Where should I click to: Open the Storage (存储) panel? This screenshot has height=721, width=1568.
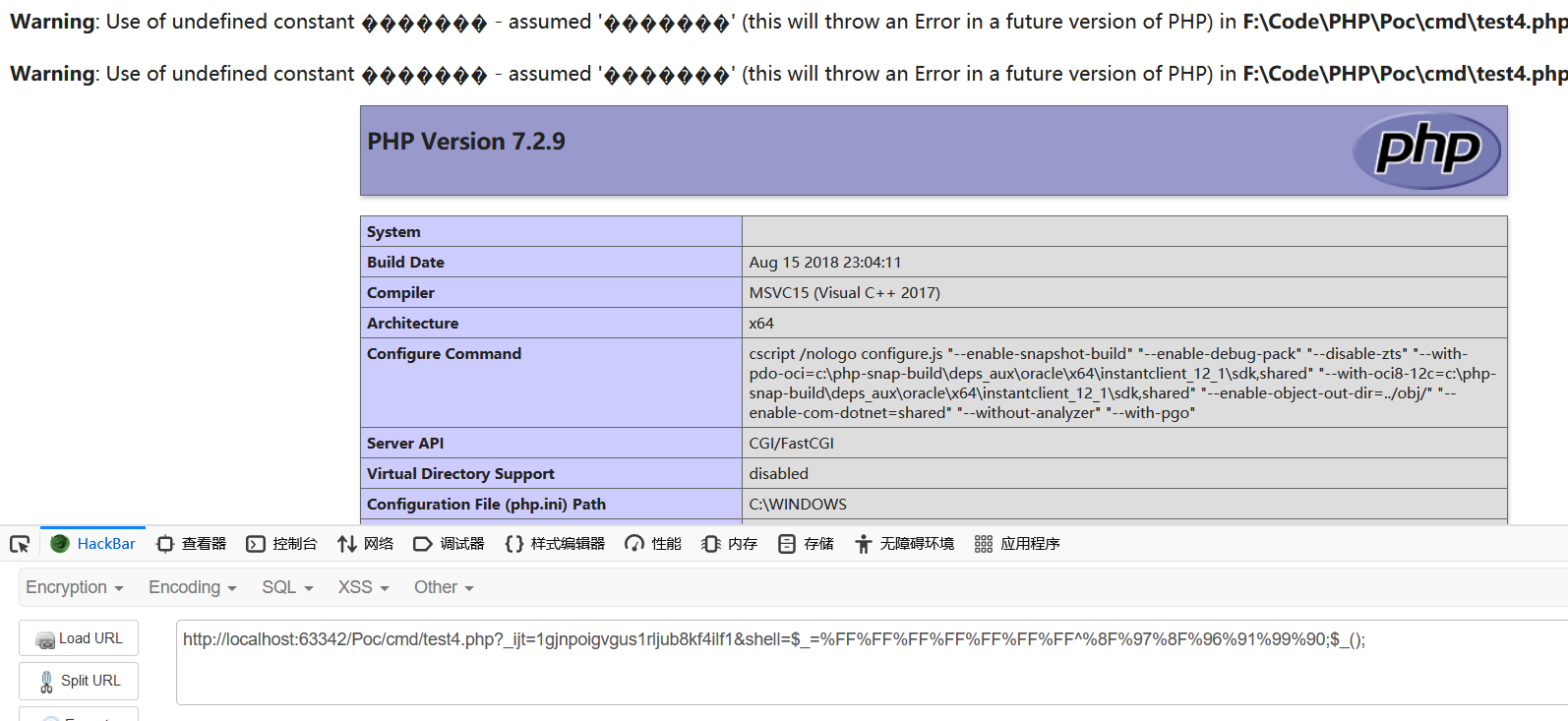coord(806,544)
